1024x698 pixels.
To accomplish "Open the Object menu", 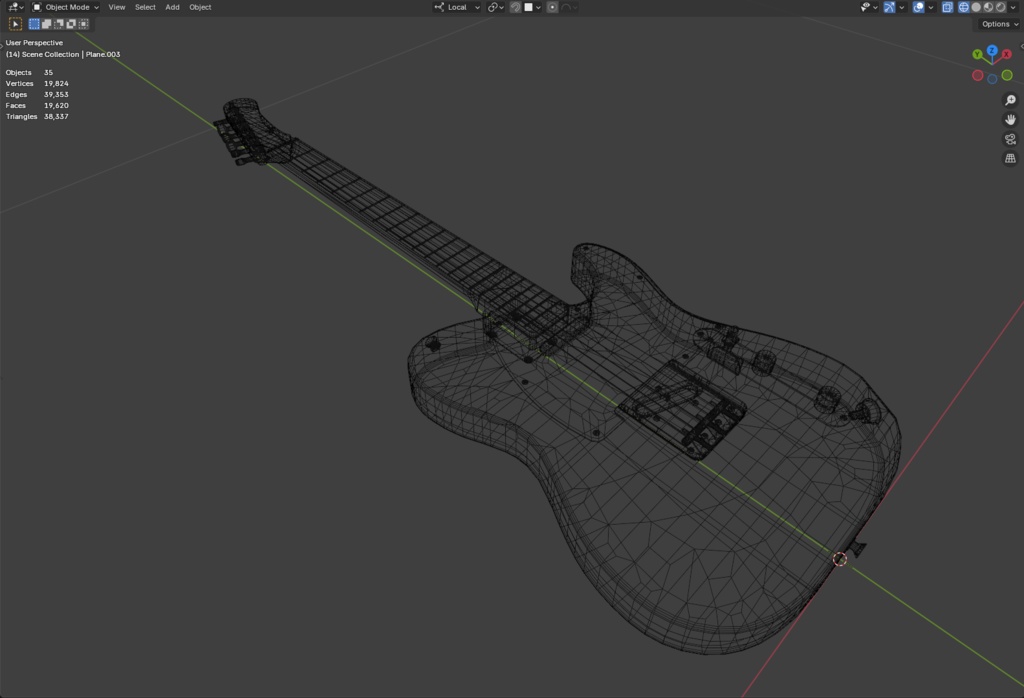I will tap(200, 7).
